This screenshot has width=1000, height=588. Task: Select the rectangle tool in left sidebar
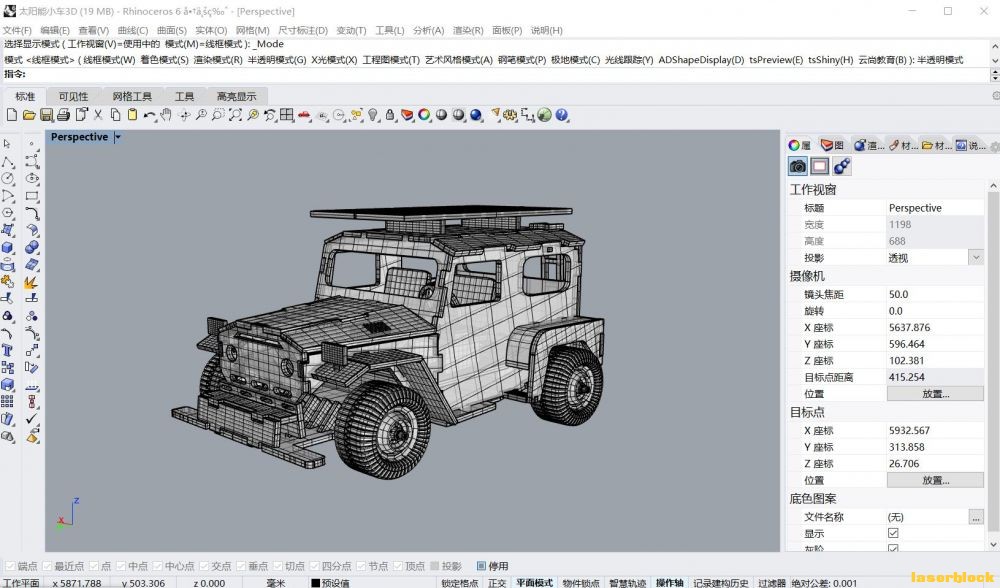click(32, 196)
